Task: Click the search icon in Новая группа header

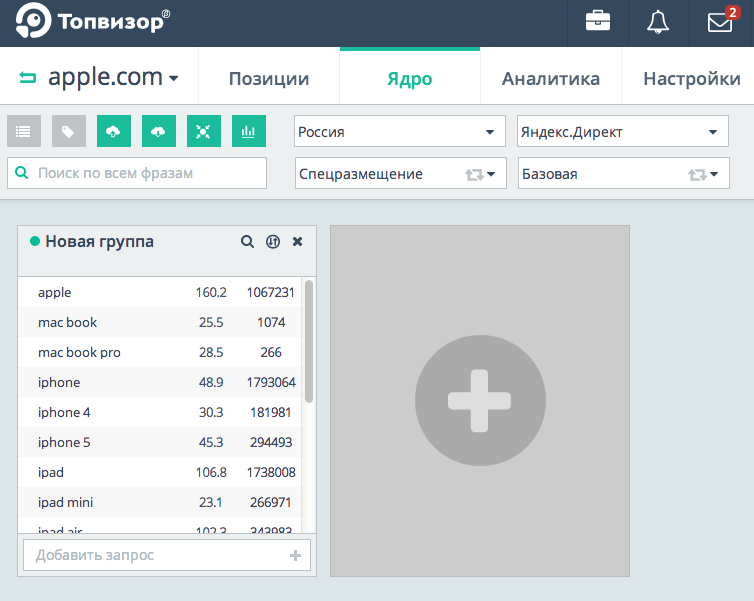Action: coord(247,242)
